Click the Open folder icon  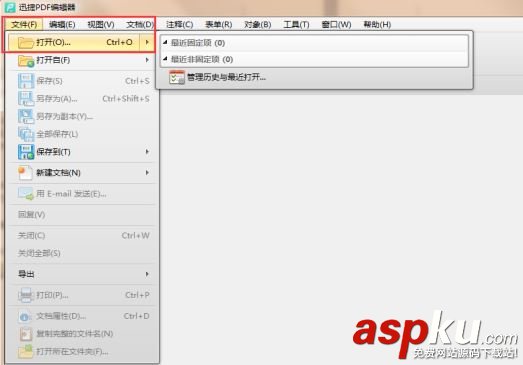coord(26,43)
